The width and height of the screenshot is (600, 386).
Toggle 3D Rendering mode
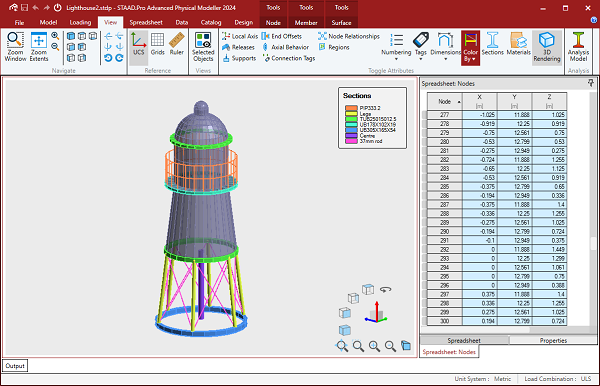547,47
